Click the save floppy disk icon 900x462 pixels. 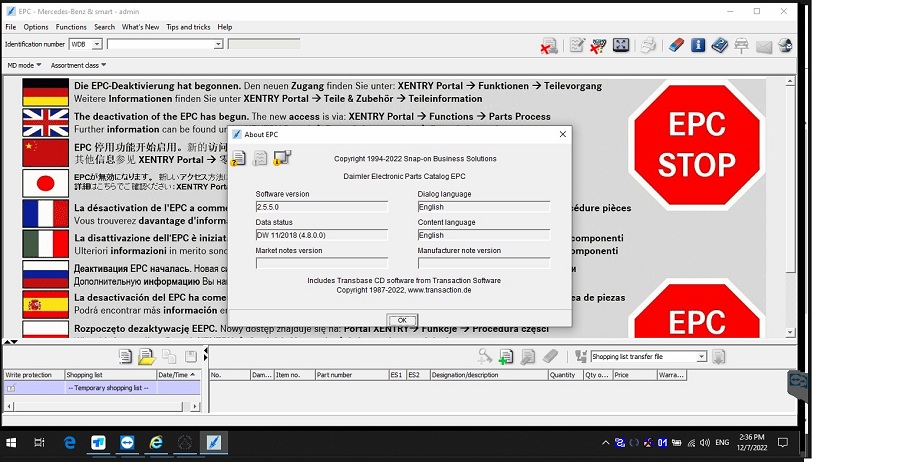191,356
